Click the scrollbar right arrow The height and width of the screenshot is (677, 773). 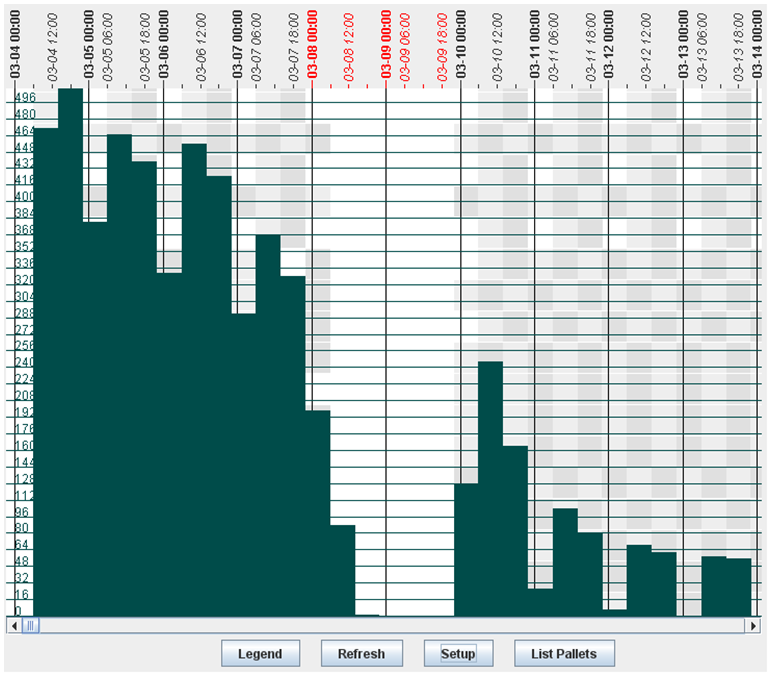click(753, 626)
